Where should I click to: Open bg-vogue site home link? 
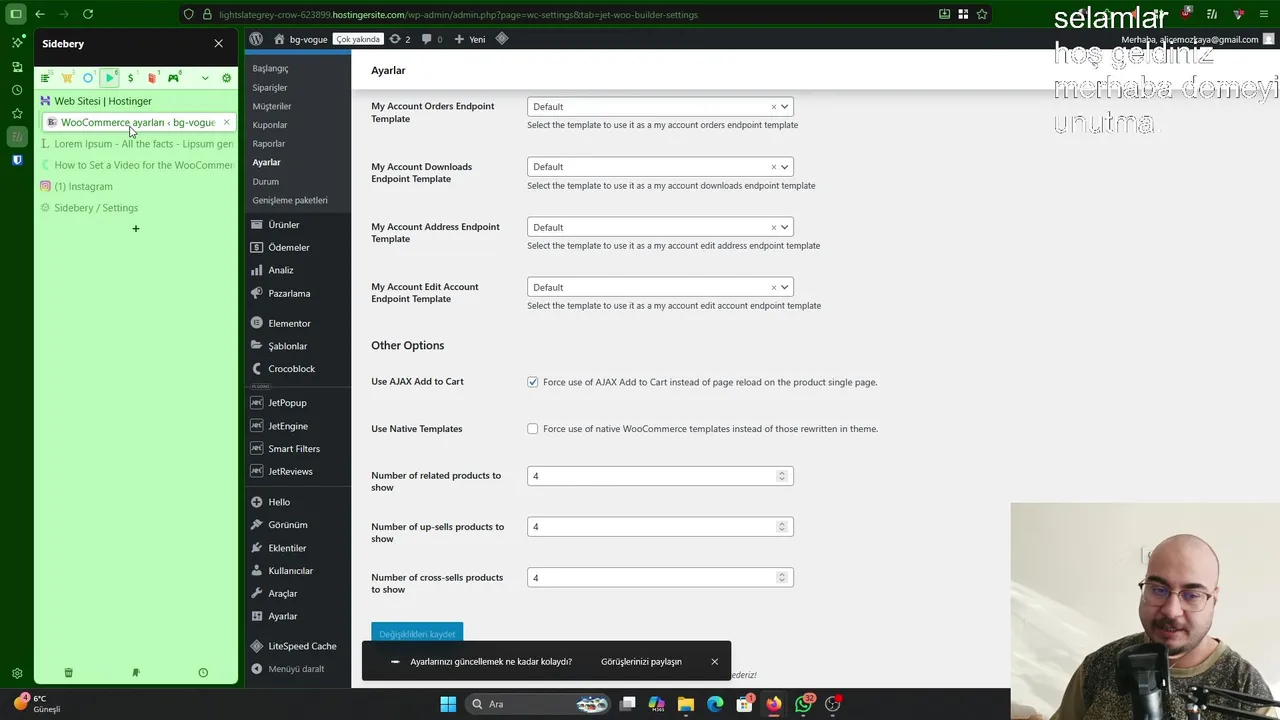coord(301,39)
